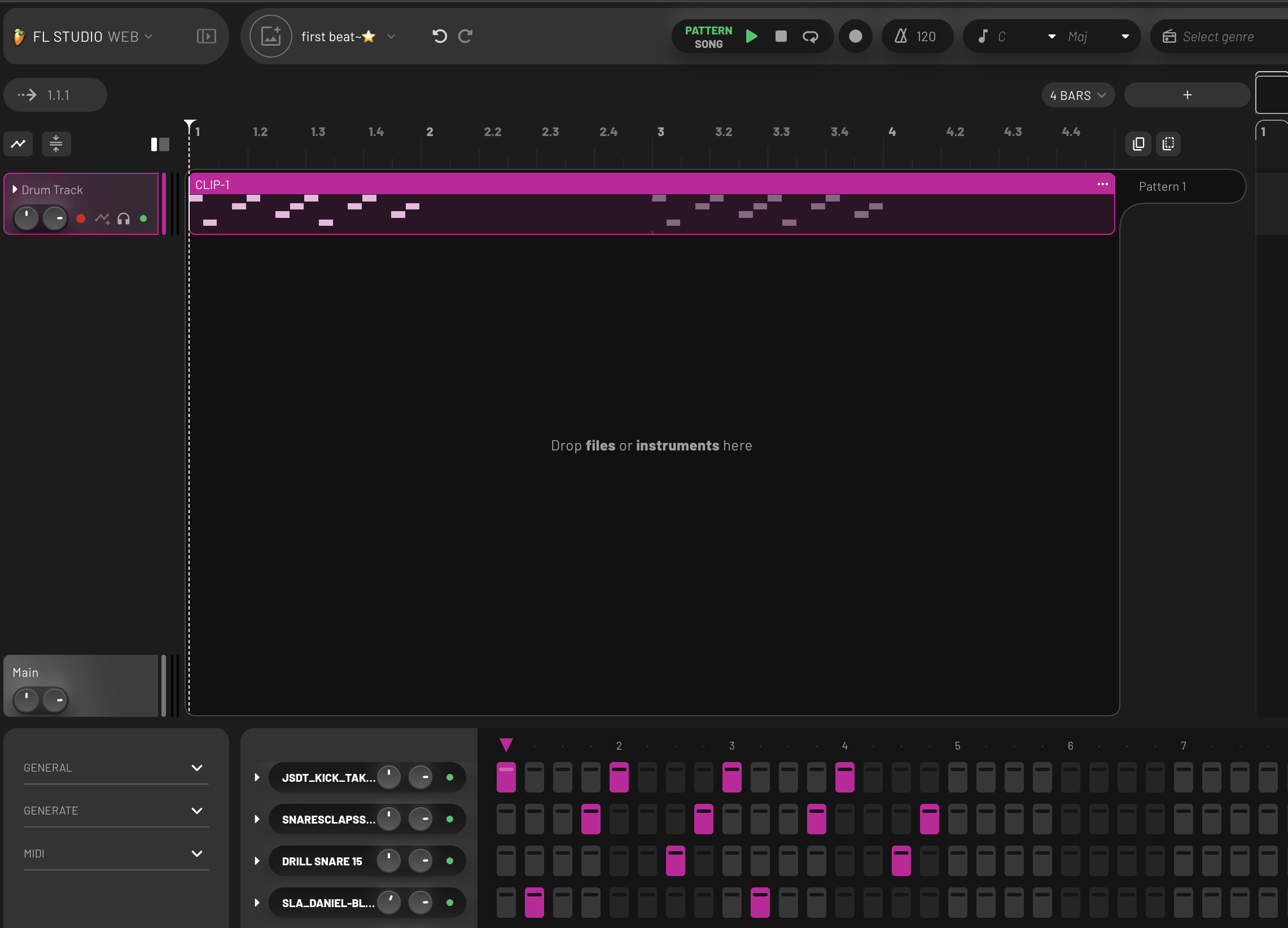Click the collapse tracks height icon
Screen dimensions: 1288x928
[x=56, y=144]
